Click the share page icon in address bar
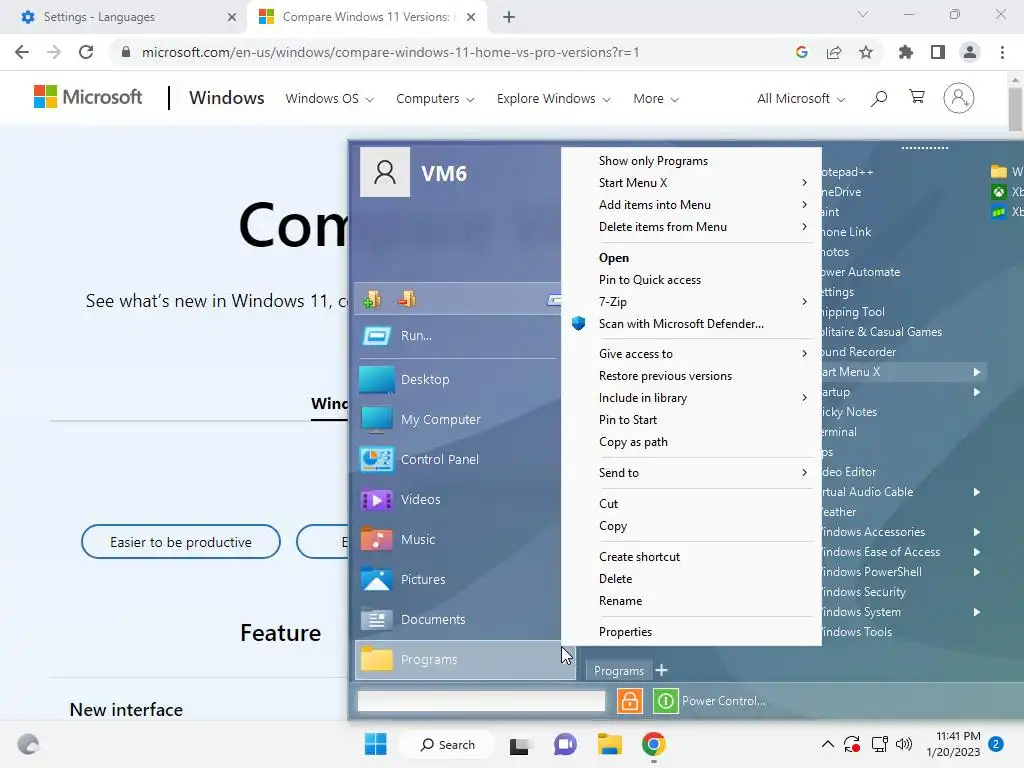Screen dimensions: 1024x768 click(834, 52)
